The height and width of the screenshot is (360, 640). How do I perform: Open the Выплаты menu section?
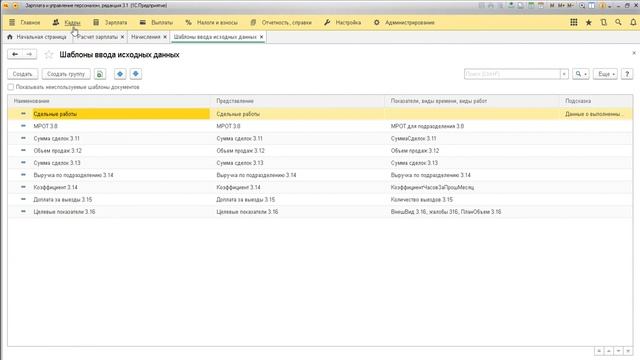(x=162, y=22)
